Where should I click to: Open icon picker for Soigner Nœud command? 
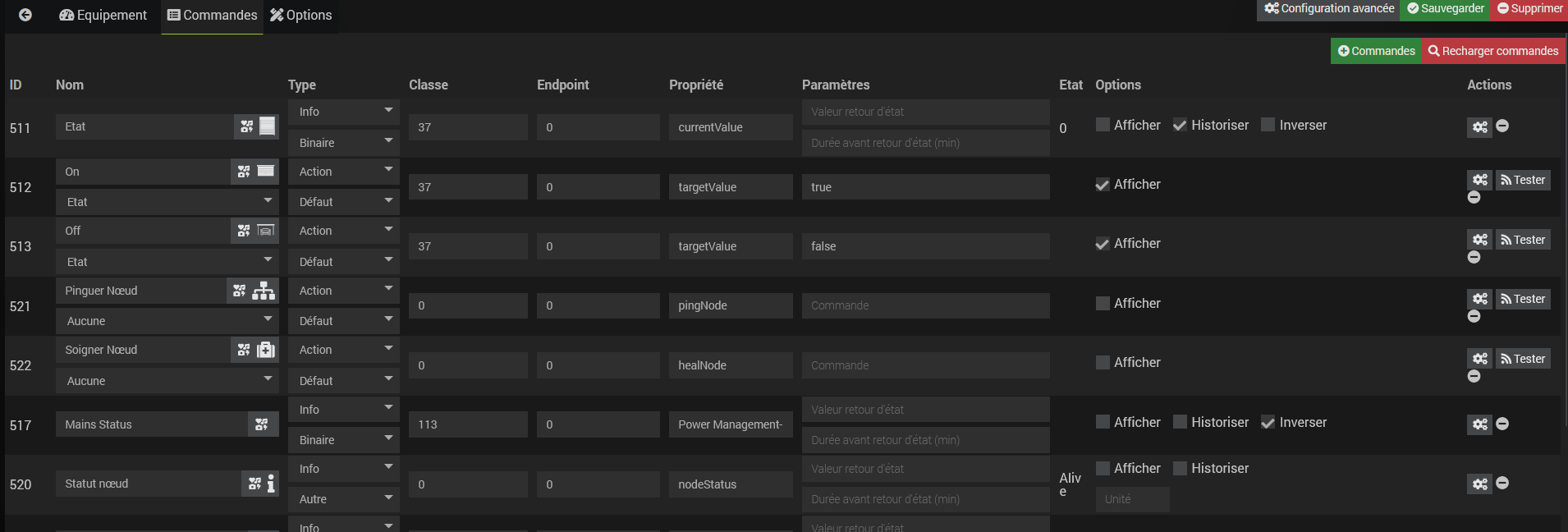[x=244, y=350]
